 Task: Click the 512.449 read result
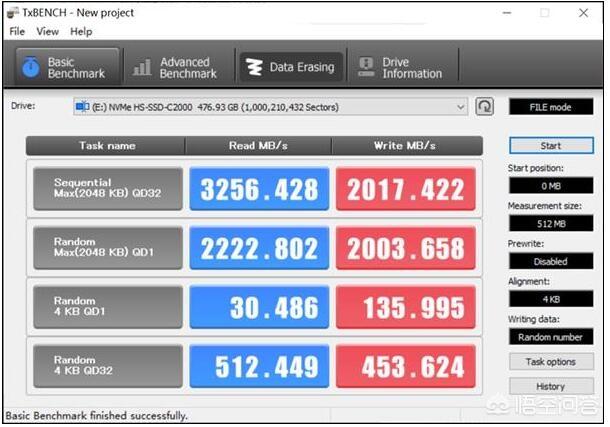[x=259, y=366]
